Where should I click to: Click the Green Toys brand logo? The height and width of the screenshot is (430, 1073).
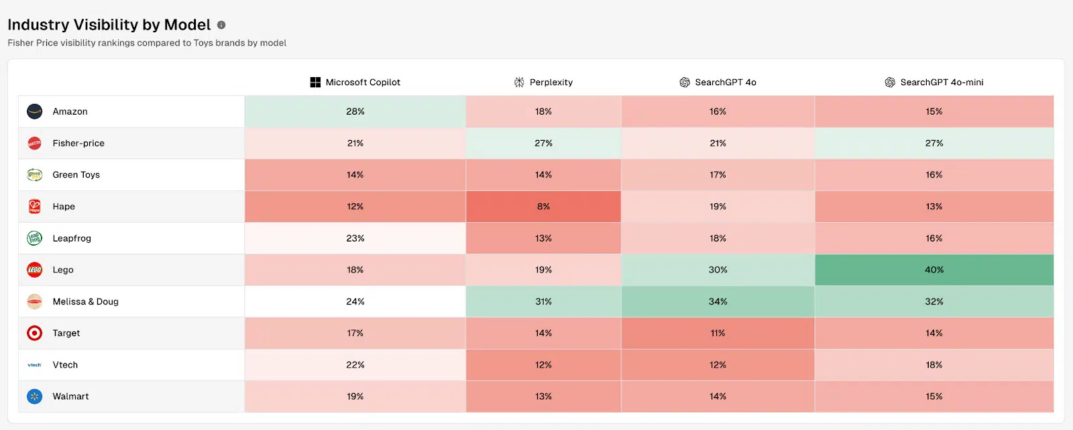(35, 175)
